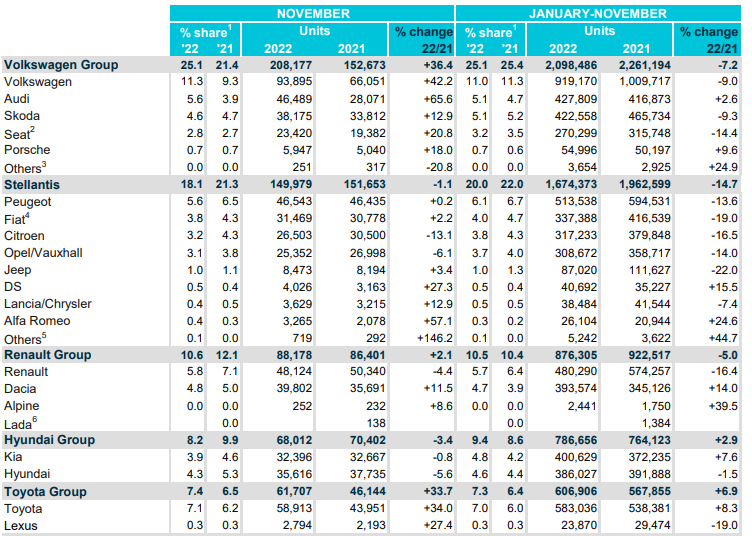Click Lancia/Chrysler year-to-date units 38,484

[x=579, y=304]
